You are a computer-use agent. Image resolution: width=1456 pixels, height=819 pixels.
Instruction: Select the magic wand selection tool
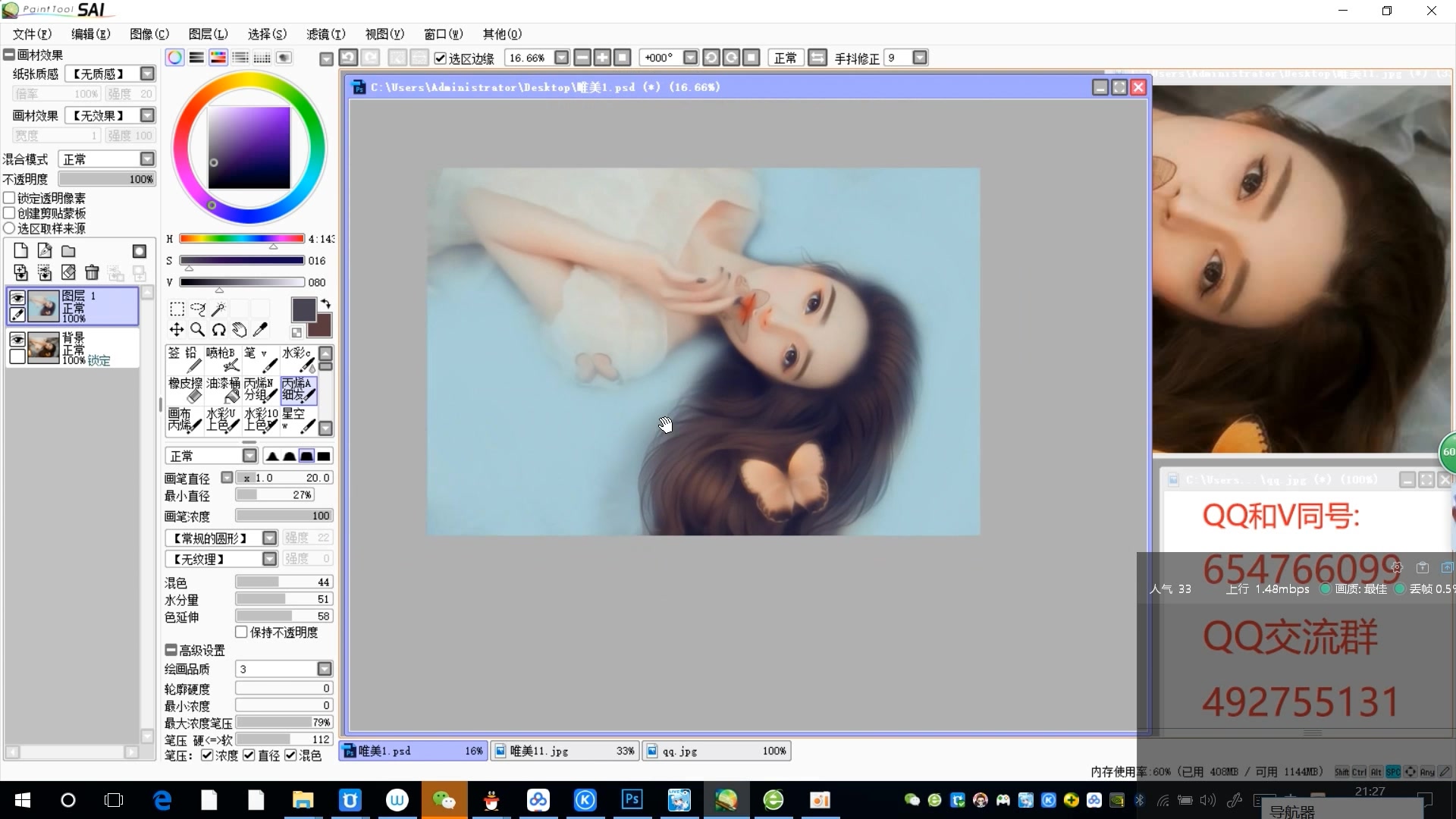coord(218,309)
